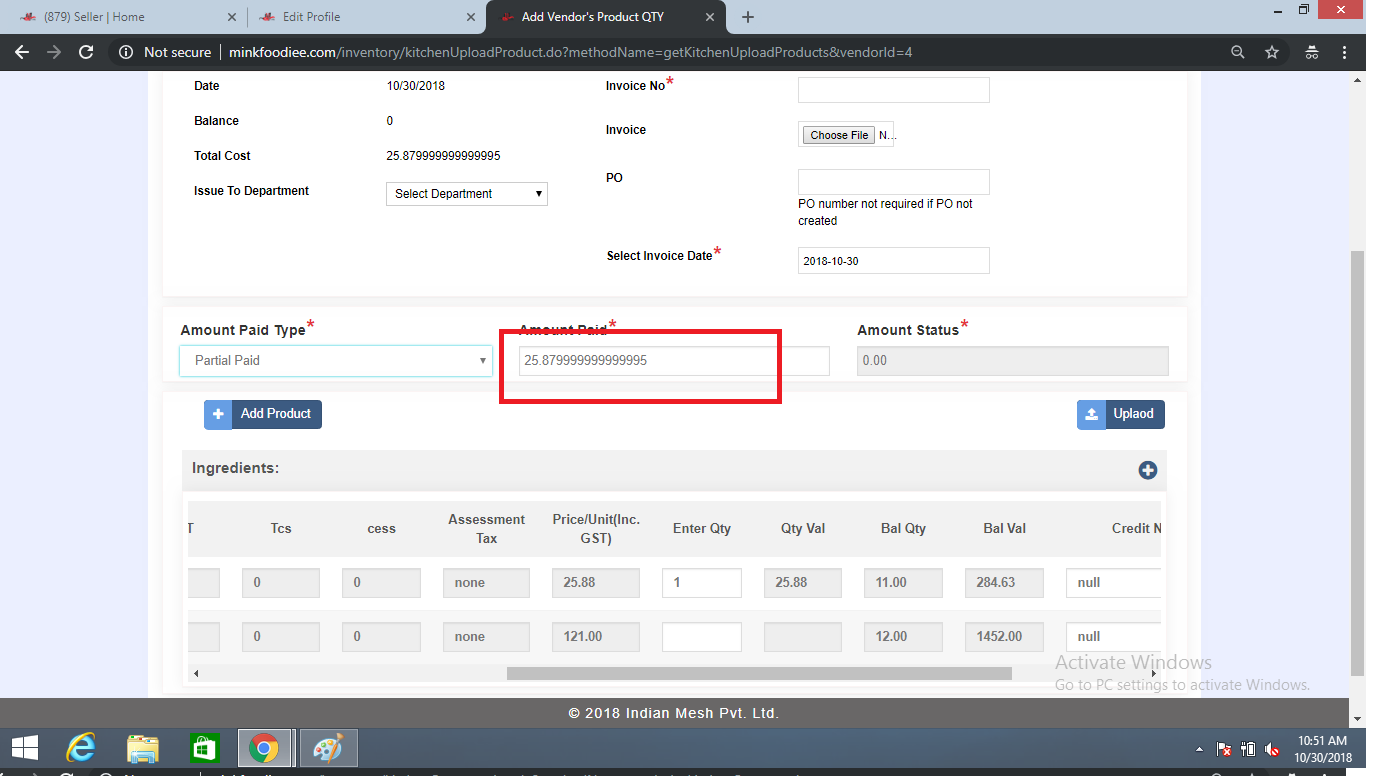Open Chrome from the taskbar
The image size is (1392, 776).
264,748
